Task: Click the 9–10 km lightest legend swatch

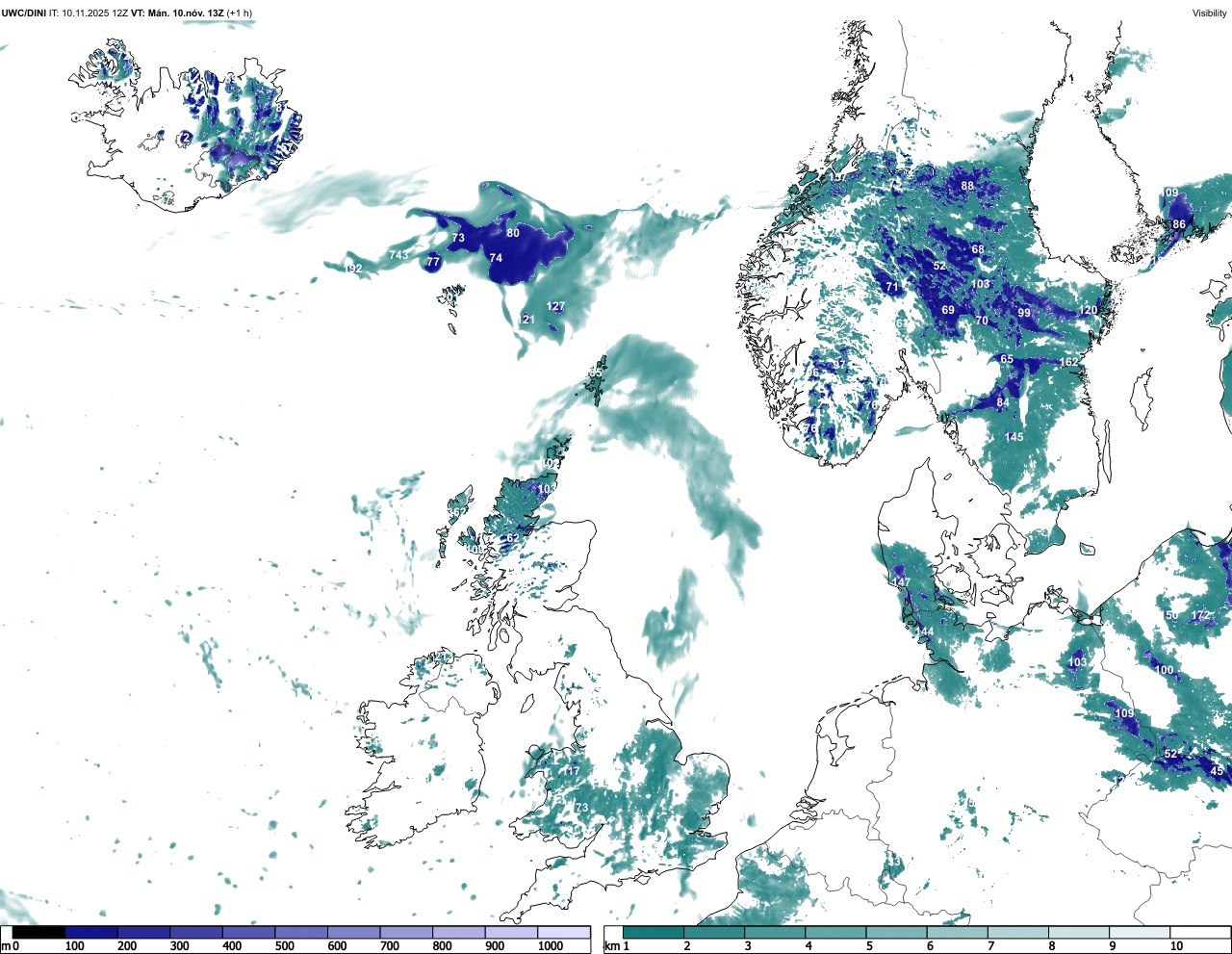Action: point(1140,932)
